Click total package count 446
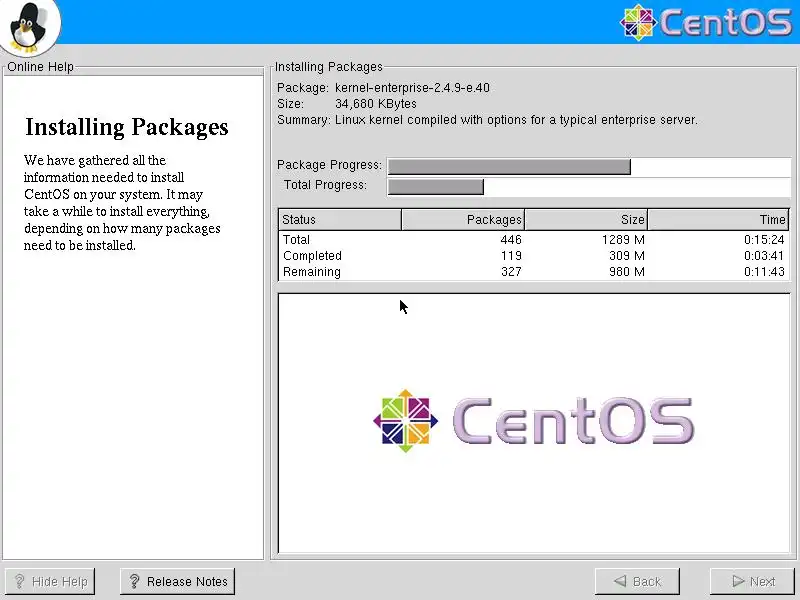This screenshot has height=600, width=800. pyautogui.click(x=511, y=239)
